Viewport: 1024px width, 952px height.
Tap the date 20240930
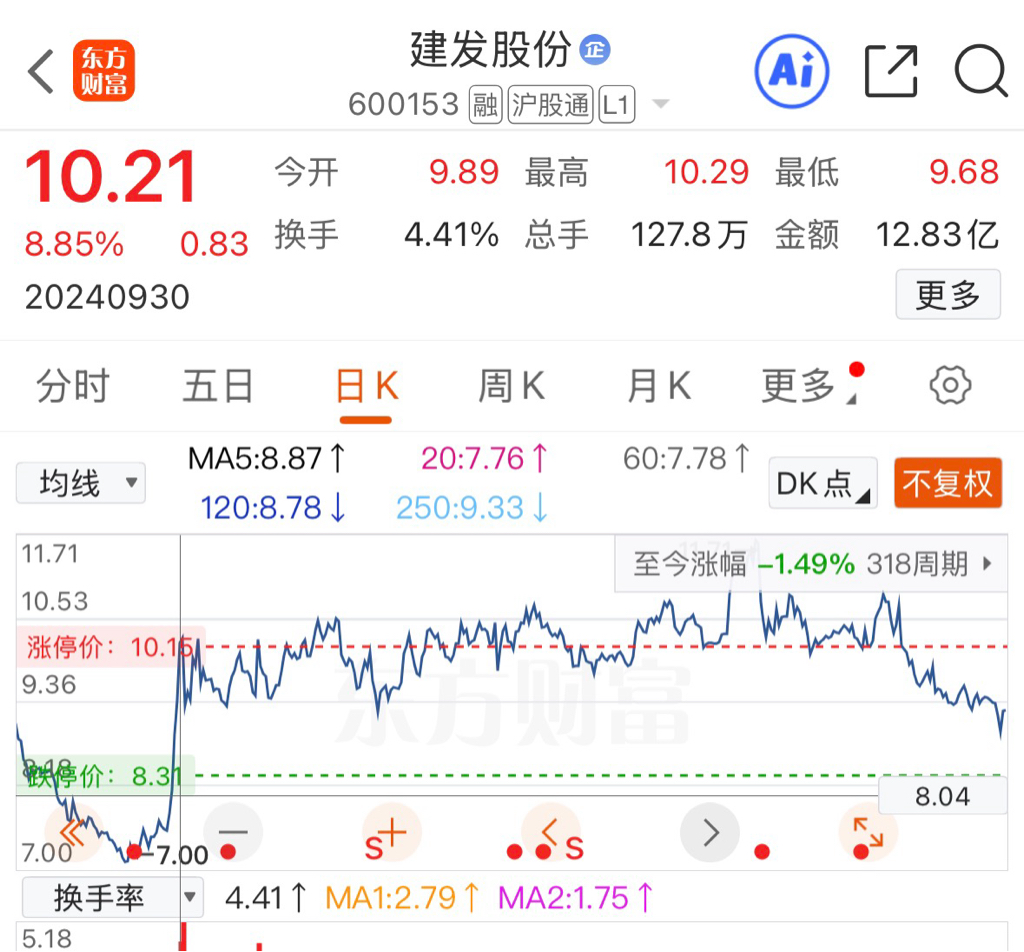point(107,297)
